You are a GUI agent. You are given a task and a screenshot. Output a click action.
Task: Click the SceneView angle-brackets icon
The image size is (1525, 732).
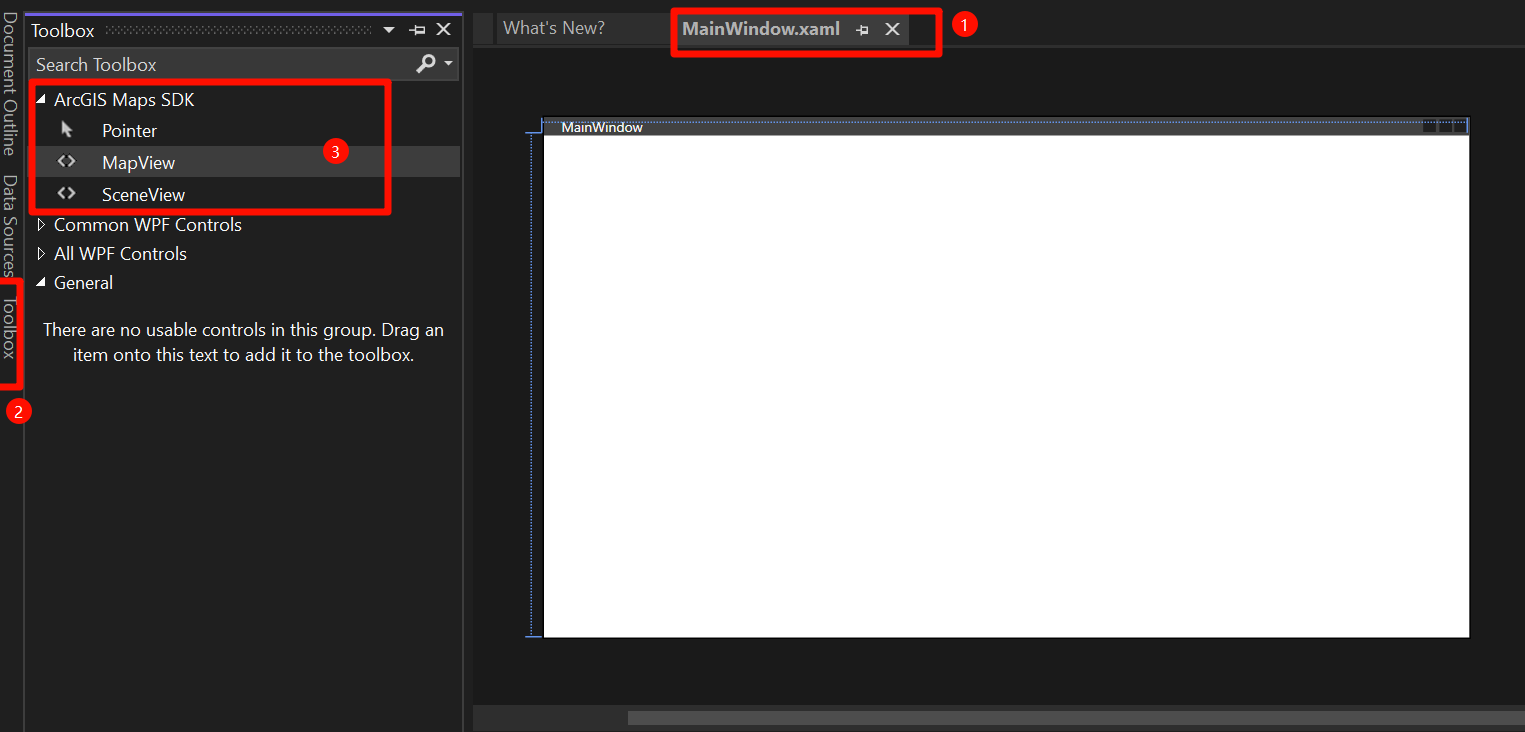[x=67, y=193]
